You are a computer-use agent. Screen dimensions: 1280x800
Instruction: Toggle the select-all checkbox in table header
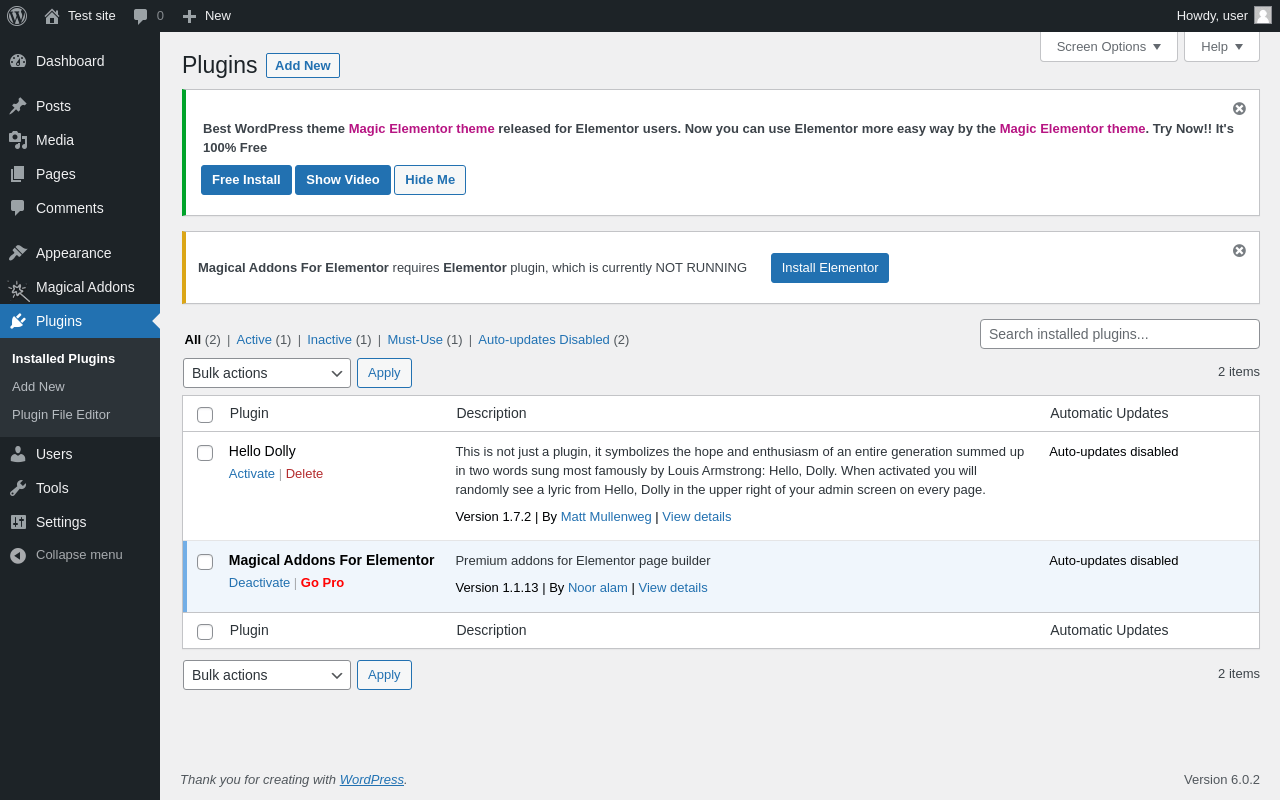205,415
